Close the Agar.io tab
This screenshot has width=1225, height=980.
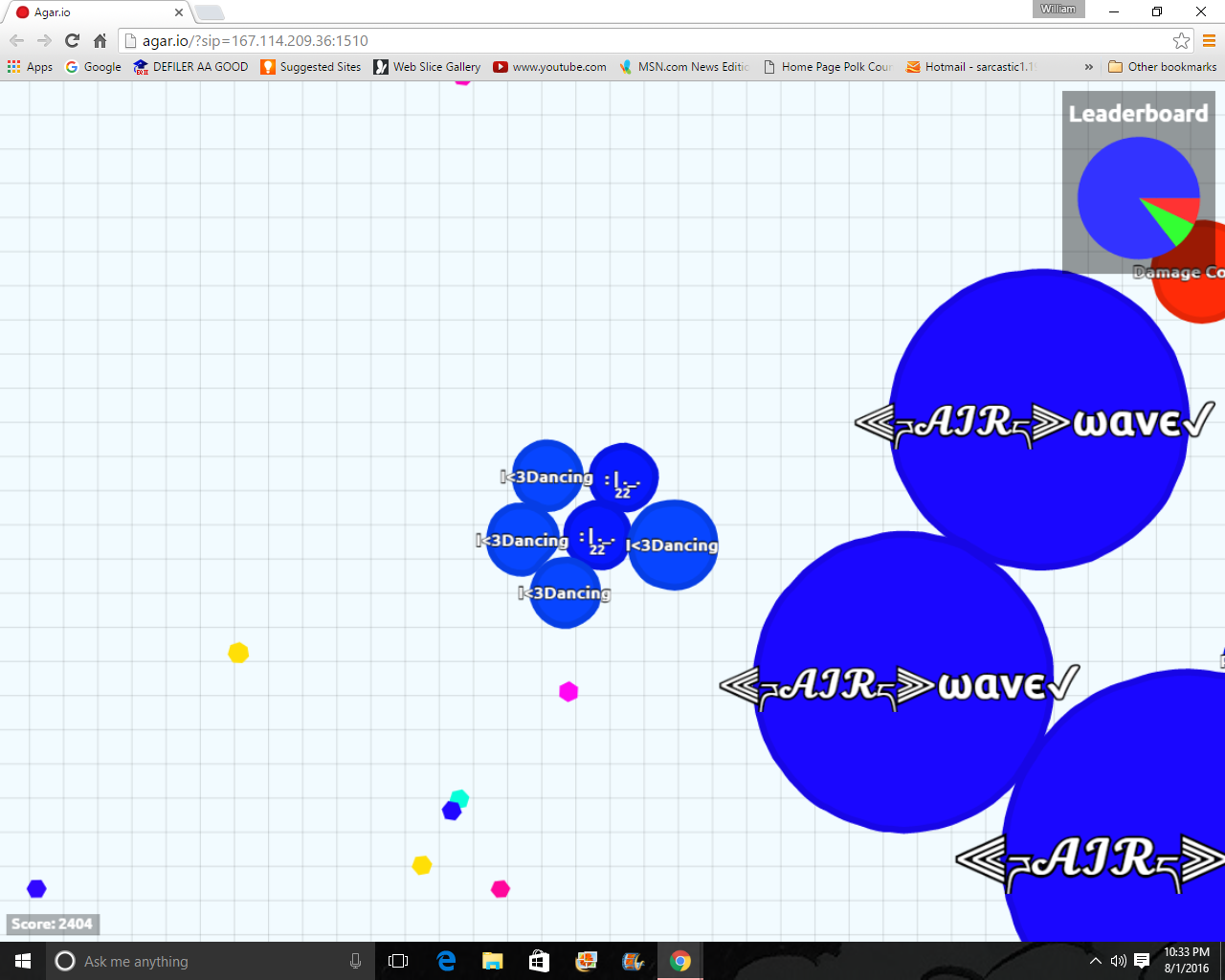pyautogui.click(x=178, y=12)
